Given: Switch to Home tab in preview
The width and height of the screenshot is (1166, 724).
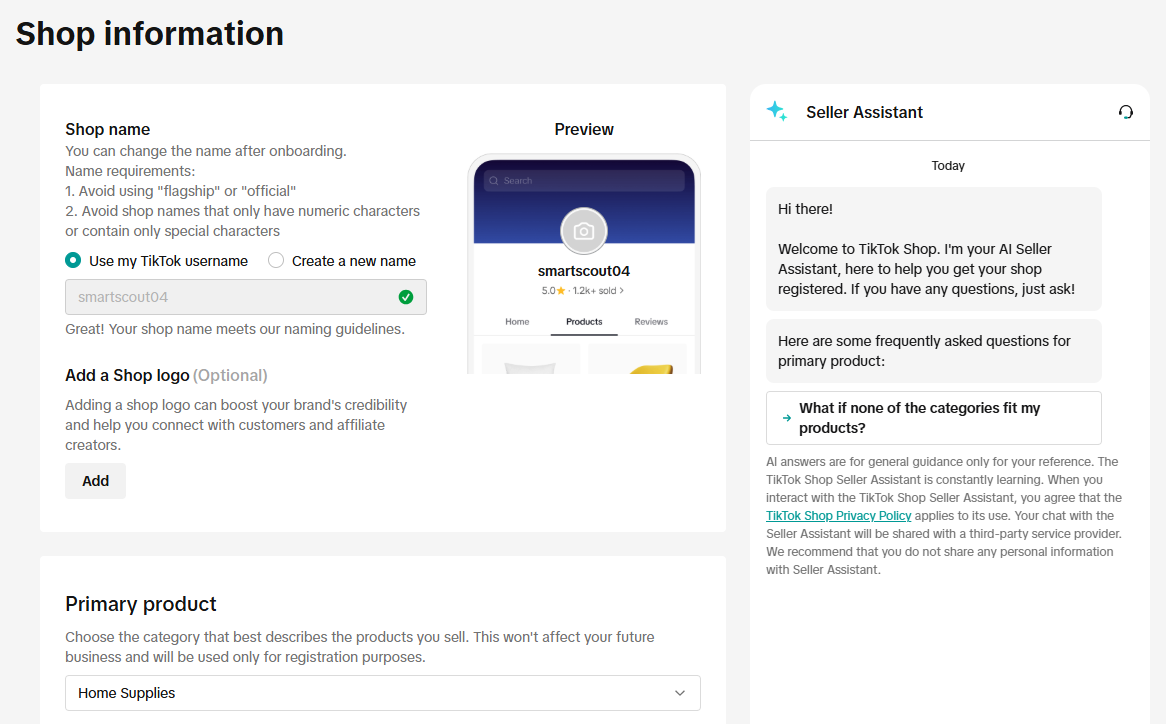Looking at the screenshot, I should [x=518, y=322].
